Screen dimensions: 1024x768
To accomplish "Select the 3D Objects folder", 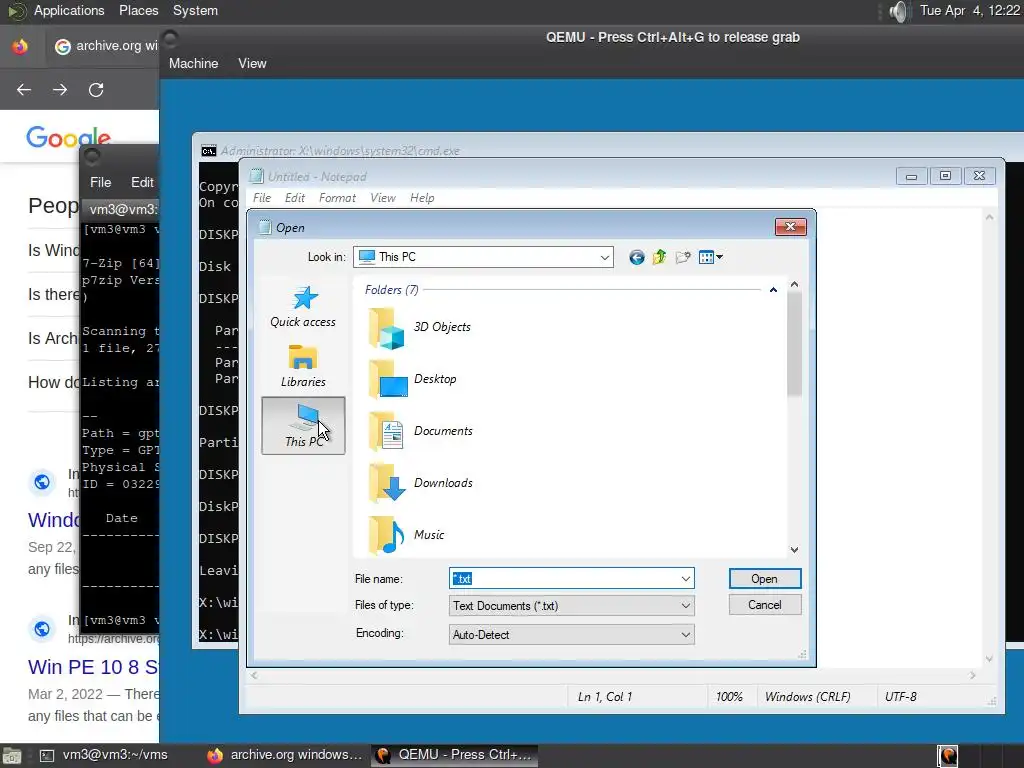I will (419, 327).
